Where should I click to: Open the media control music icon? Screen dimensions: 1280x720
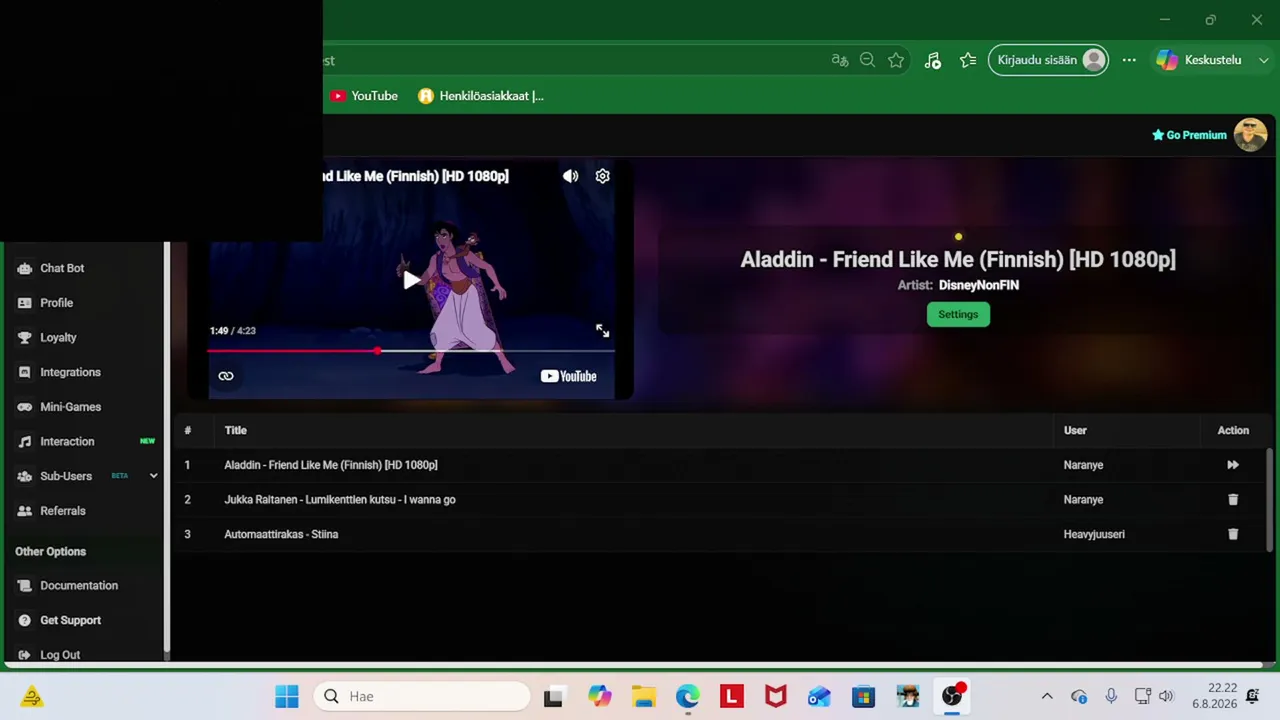point(932,60)
